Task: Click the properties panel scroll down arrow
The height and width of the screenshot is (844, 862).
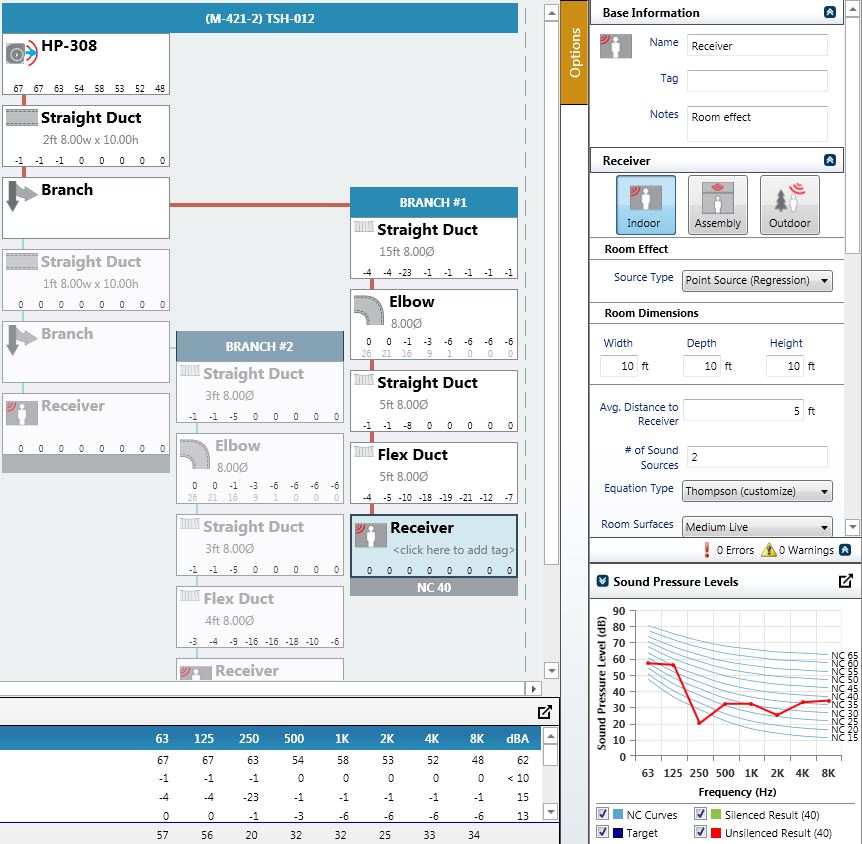Action: click(x=852, y=527)
